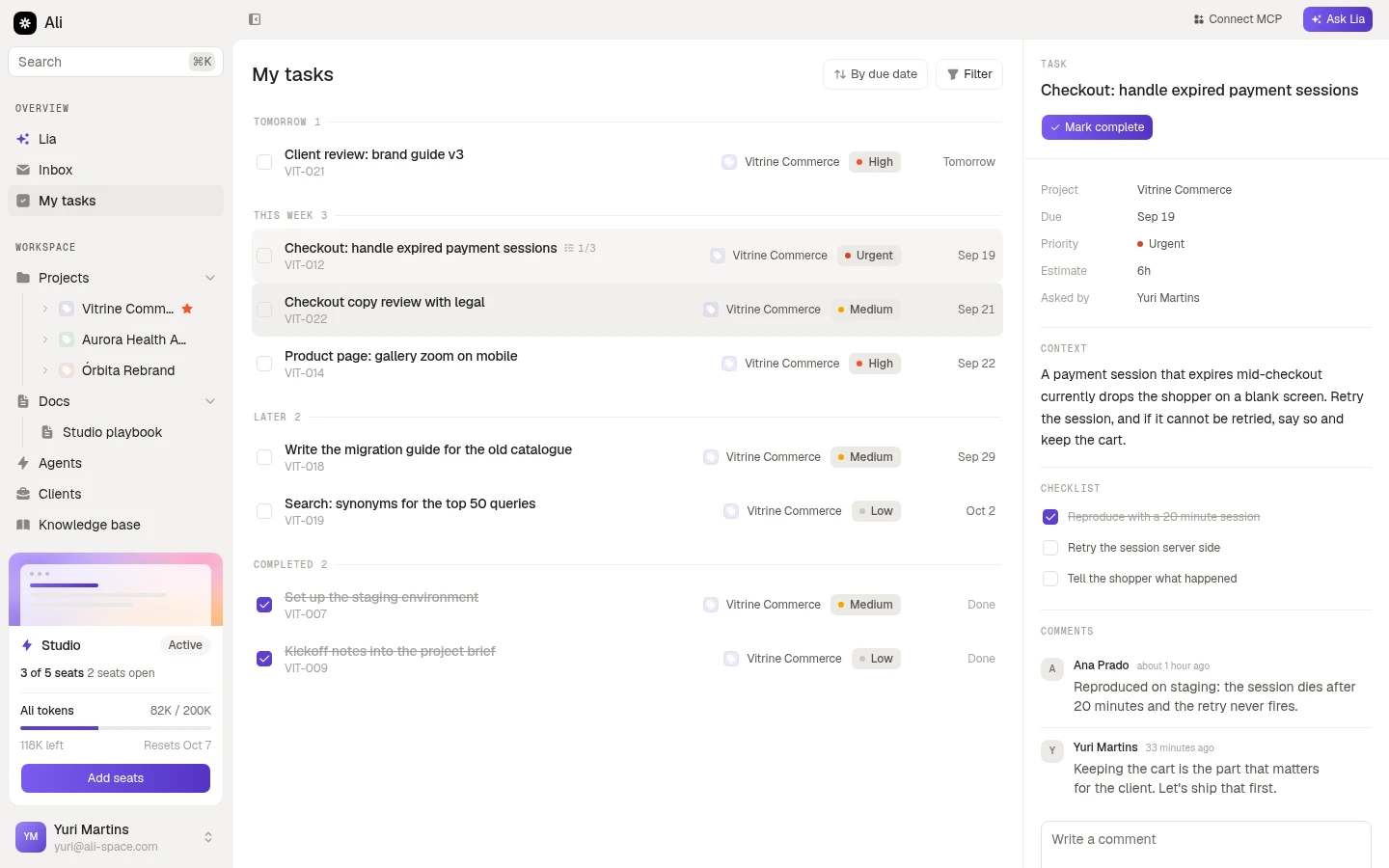
Task: Click the Connect MCP icon
Action: coord(1199,19)
